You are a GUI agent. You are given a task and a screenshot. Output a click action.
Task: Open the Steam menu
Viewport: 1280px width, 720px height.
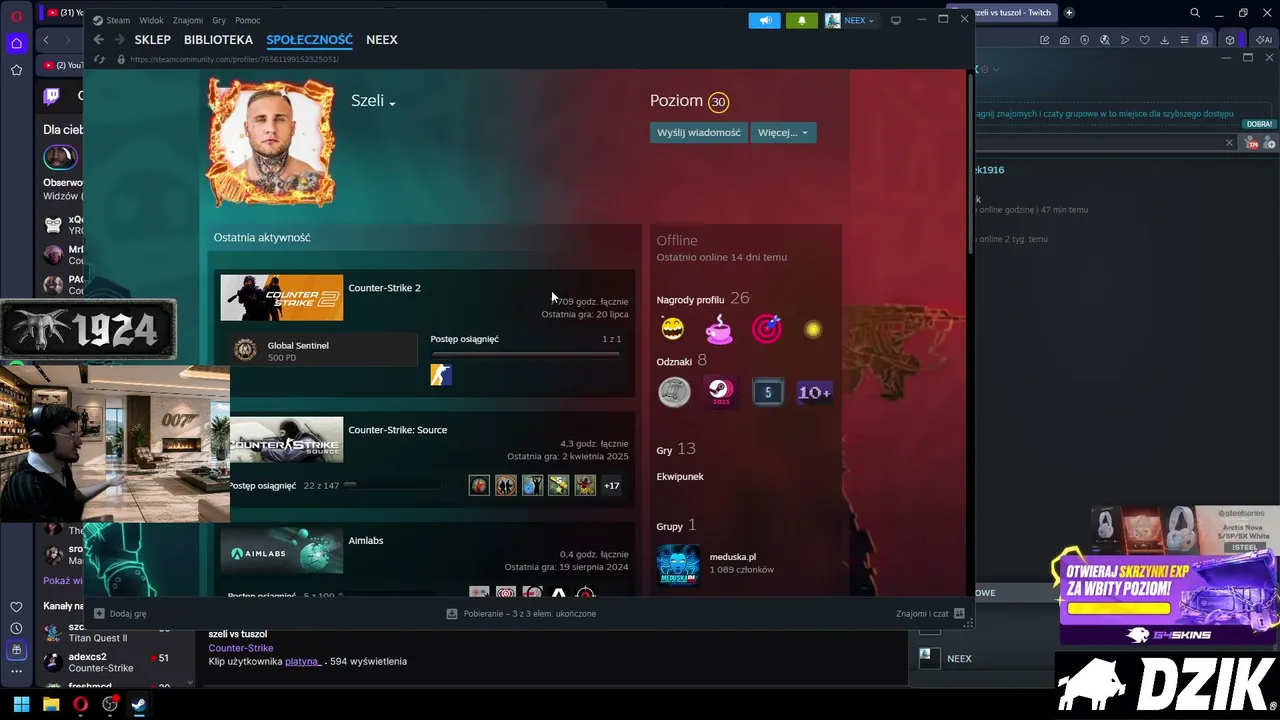pos(118,20)
